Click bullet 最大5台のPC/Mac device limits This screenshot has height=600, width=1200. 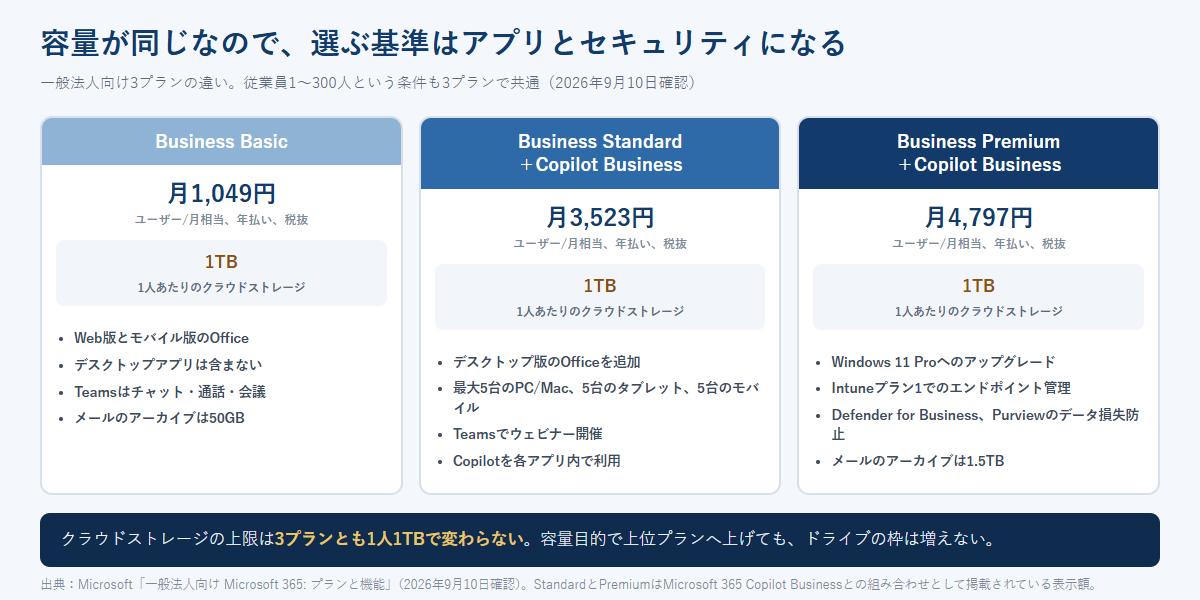pos(606,398)
